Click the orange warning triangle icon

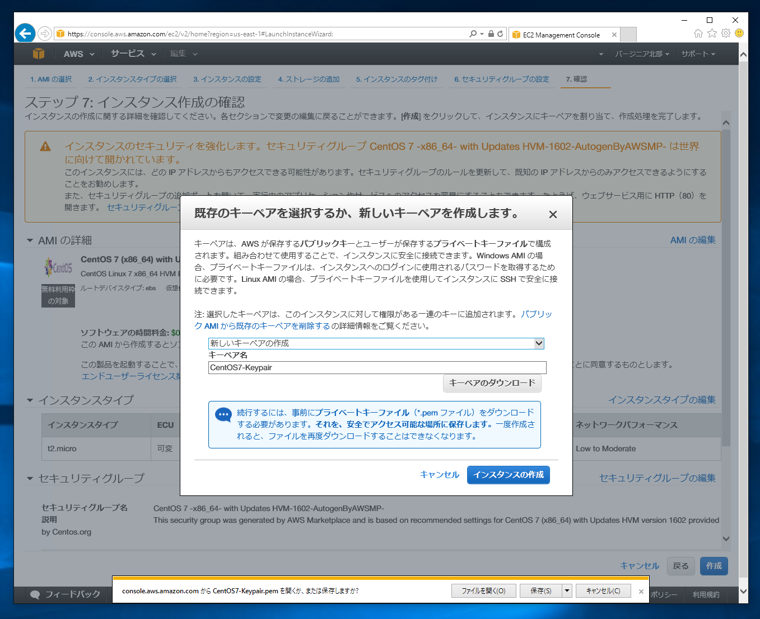[45, 146]
